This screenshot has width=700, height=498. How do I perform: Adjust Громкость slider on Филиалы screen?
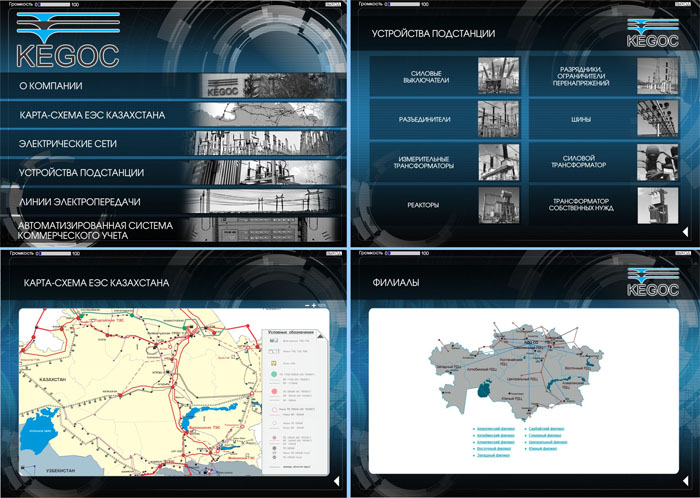click(x=404, y=253)
